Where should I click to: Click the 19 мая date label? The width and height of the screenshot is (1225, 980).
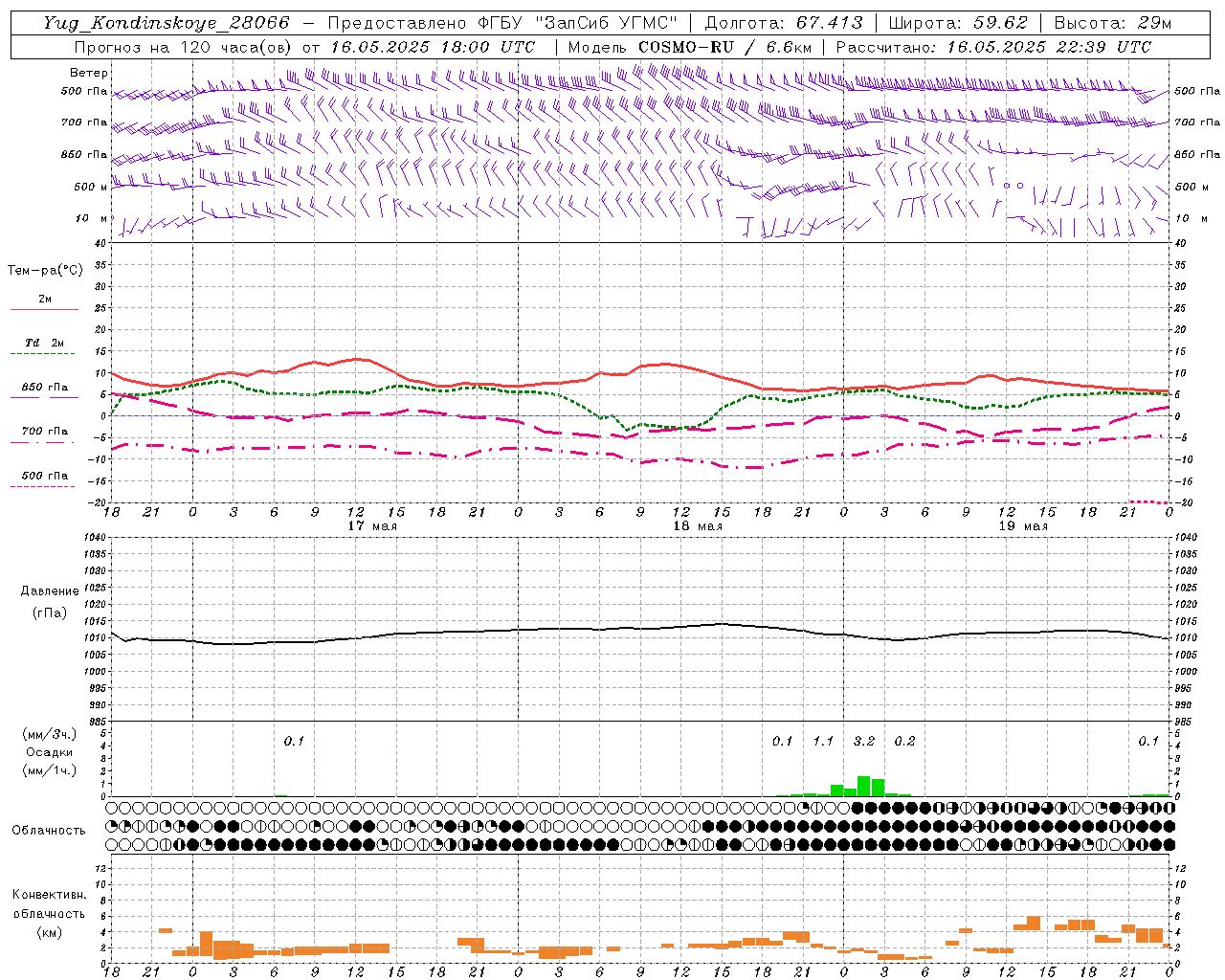1023,526
